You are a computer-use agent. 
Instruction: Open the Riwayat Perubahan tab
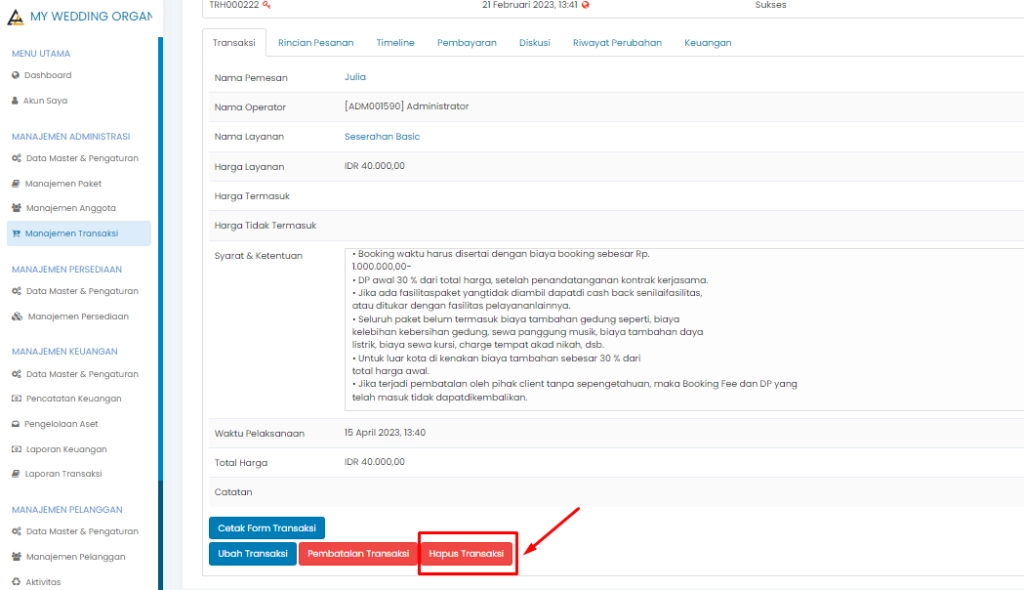click(617, 43)
